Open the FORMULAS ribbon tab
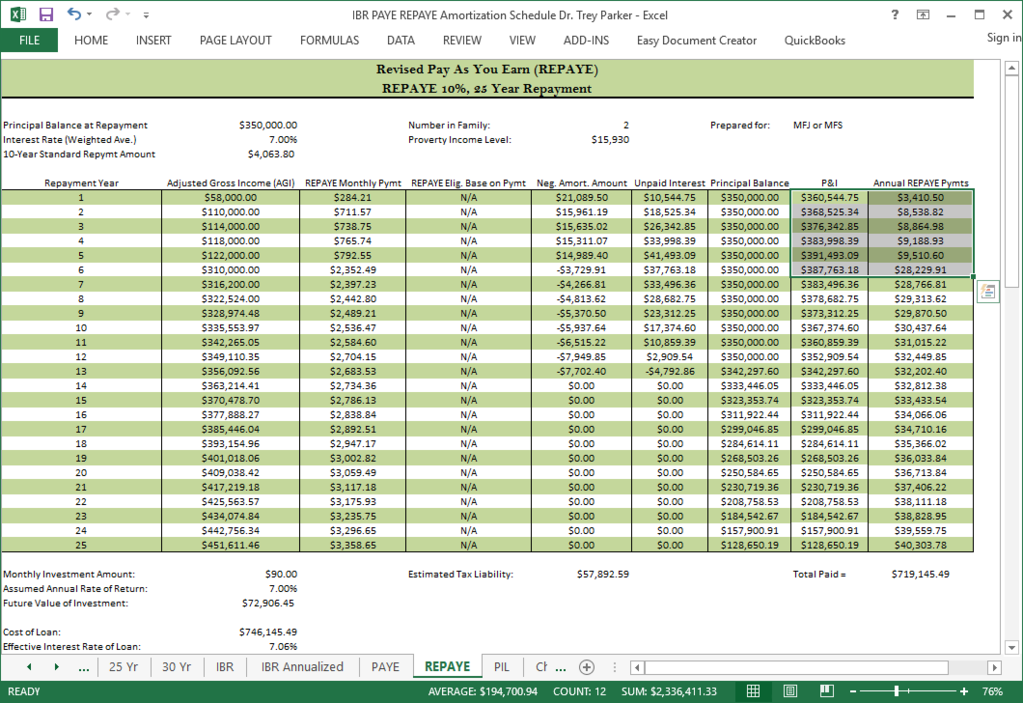The image size is (1023, 703). click(x=329, y=40)
